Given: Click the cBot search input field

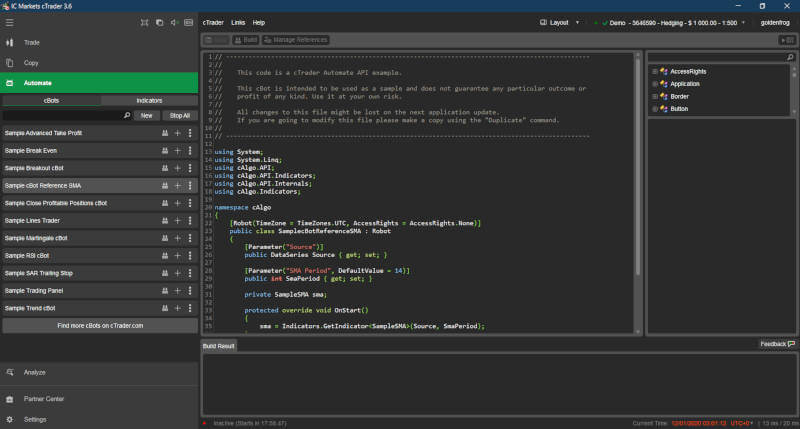Looking at the screenshot, I should tap(62, 116).
